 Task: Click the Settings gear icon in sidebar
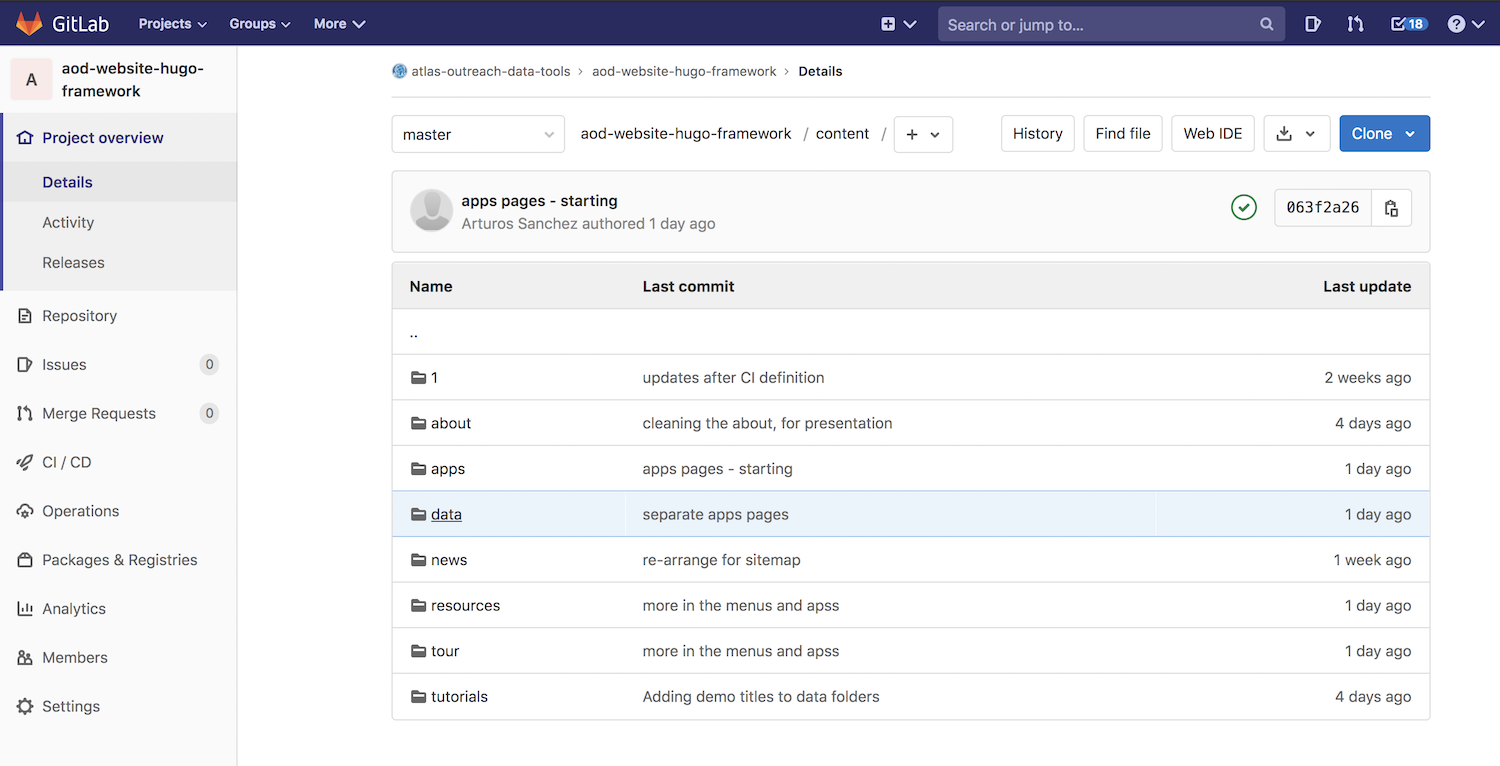click(x=25, y=707)
